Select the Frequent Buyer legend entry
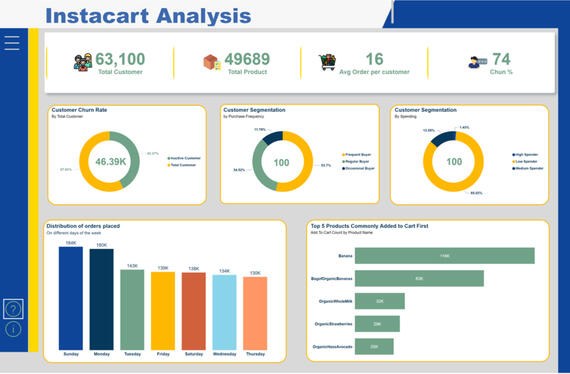Image resolution: width=570 pixels, height=374 pixels. [x=356, y=154]
